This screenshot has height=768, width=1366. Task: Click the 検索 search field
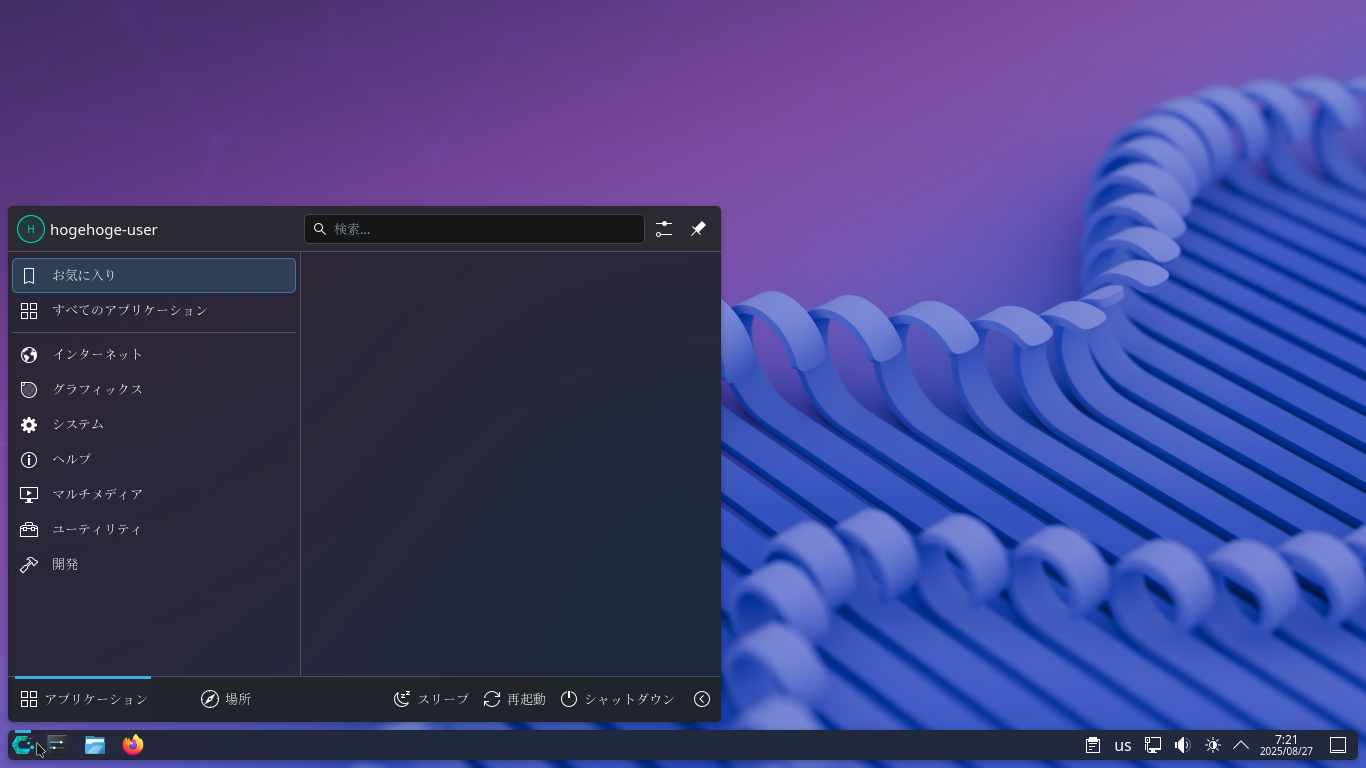click(474, 229)
